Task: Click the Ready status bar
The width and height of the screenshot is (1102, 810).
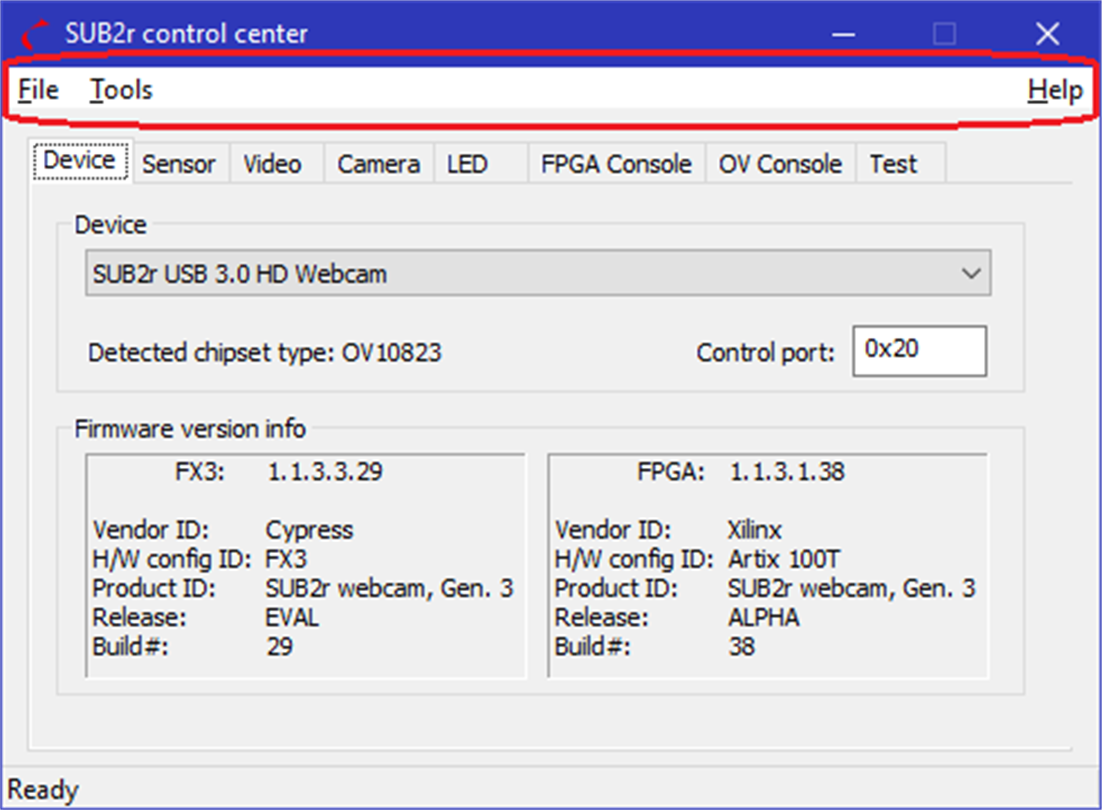Action: click(550, 790)
